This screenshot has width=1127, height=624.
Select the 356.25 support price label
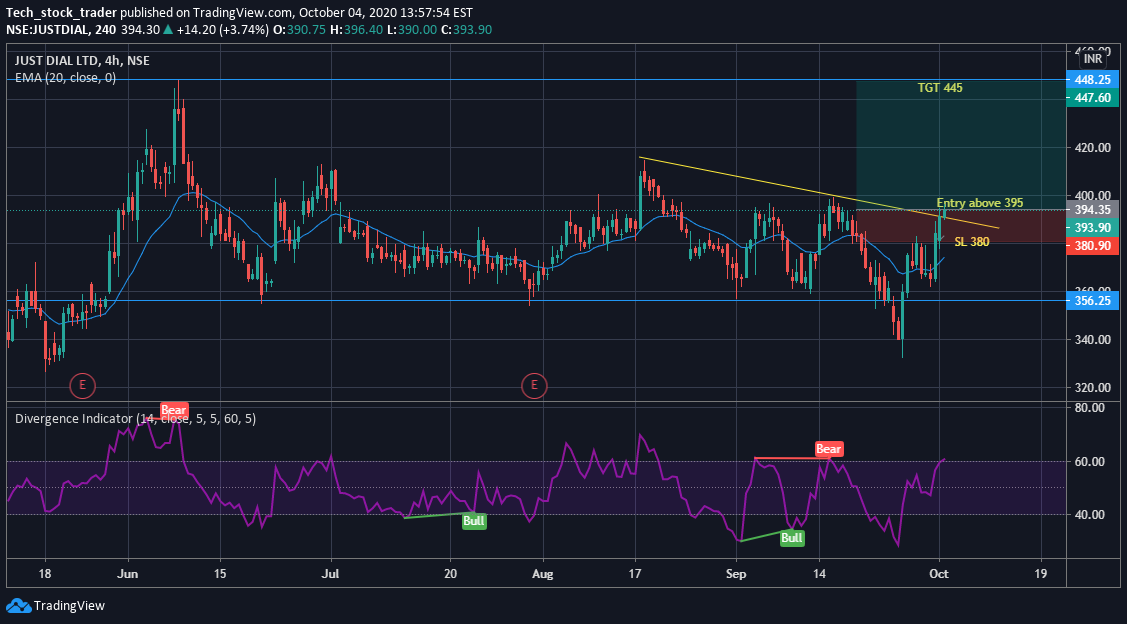1093,300
